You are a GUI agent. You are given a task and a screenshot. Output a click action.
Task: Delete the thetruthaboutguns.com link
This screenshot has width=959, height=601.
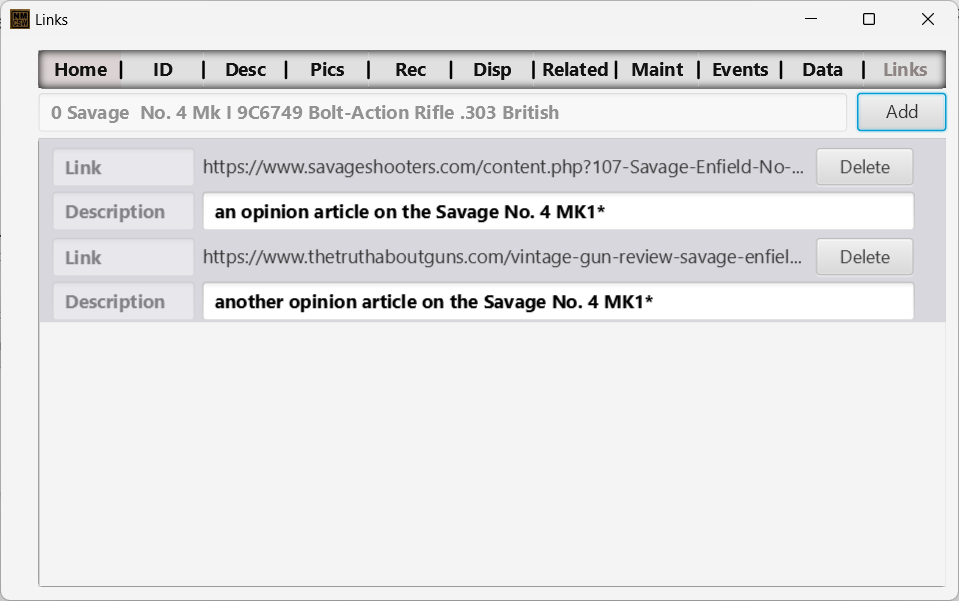pos(865,257)
